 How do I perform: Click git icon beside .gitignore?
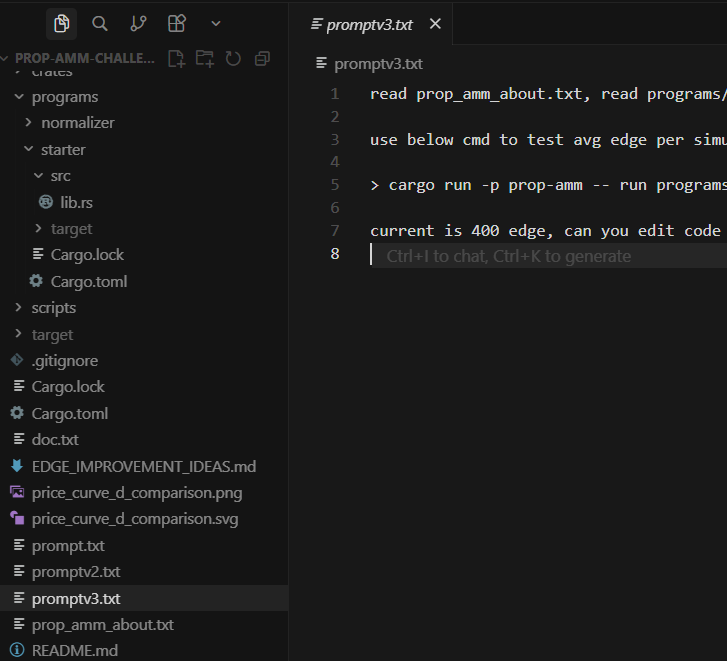coord(17,360)
